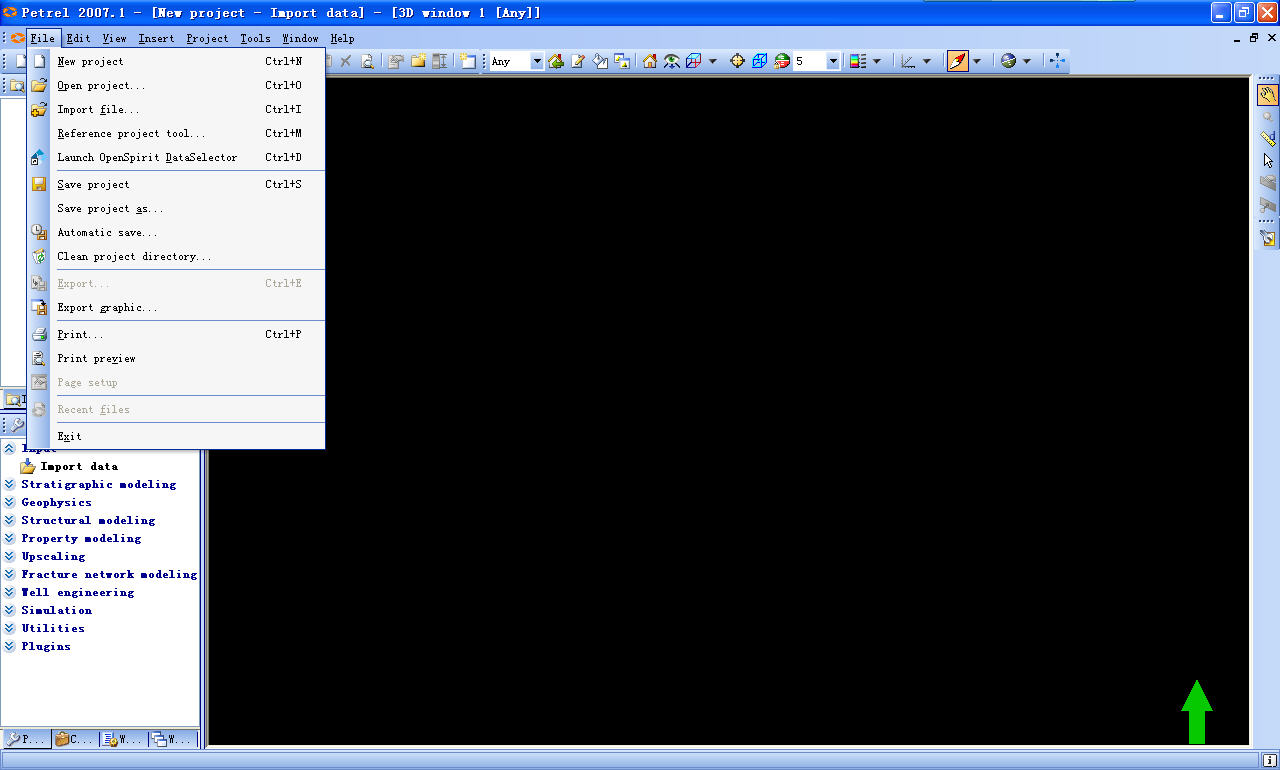Click the Petrel logo icon in menu bar
The height and width of the screenshot is (770, 1280).
[17, 38]
